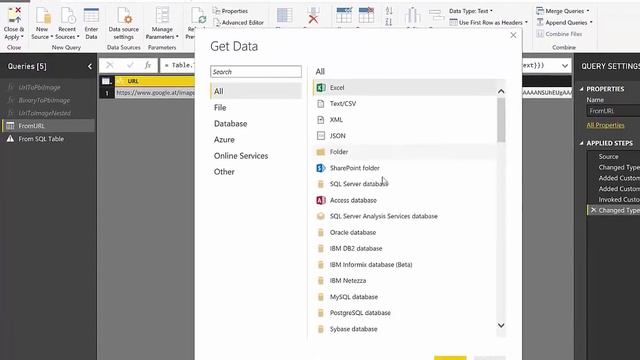Viewport: 640px width, 360px height.
Task: Filter sources by Online Services
Action: (241, 156)
